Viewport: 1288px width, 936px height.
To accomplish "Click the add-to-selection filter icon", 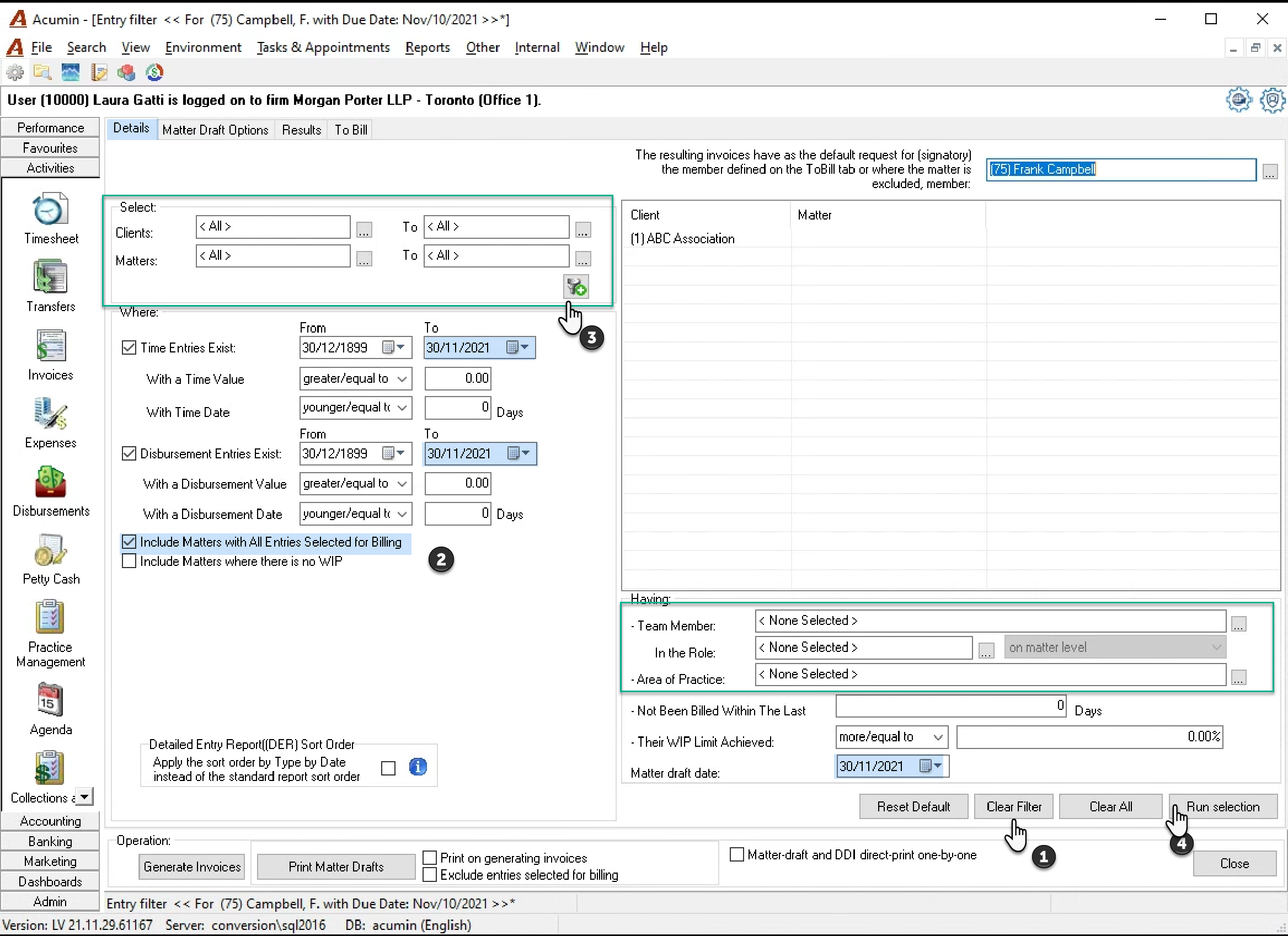I will (576, 286).
